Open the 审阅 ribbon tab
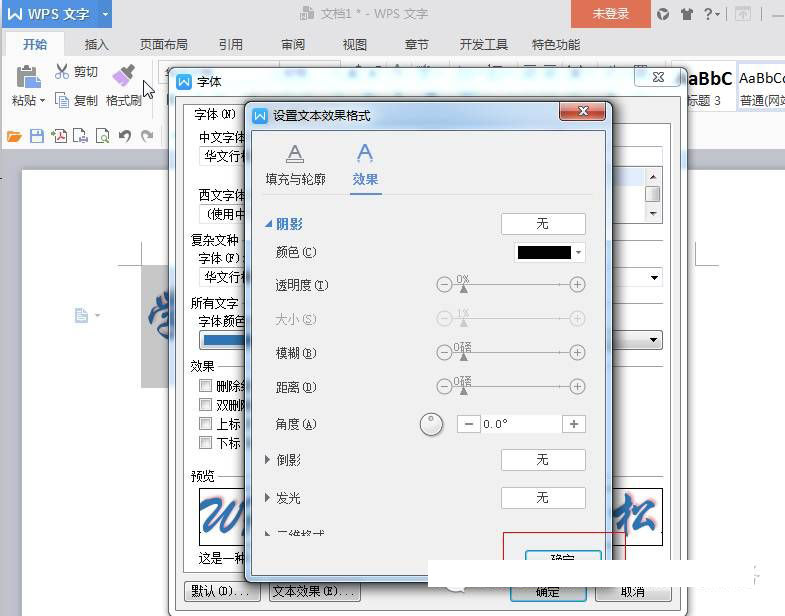This screenshot has width=785, height=616. (293, 45)
